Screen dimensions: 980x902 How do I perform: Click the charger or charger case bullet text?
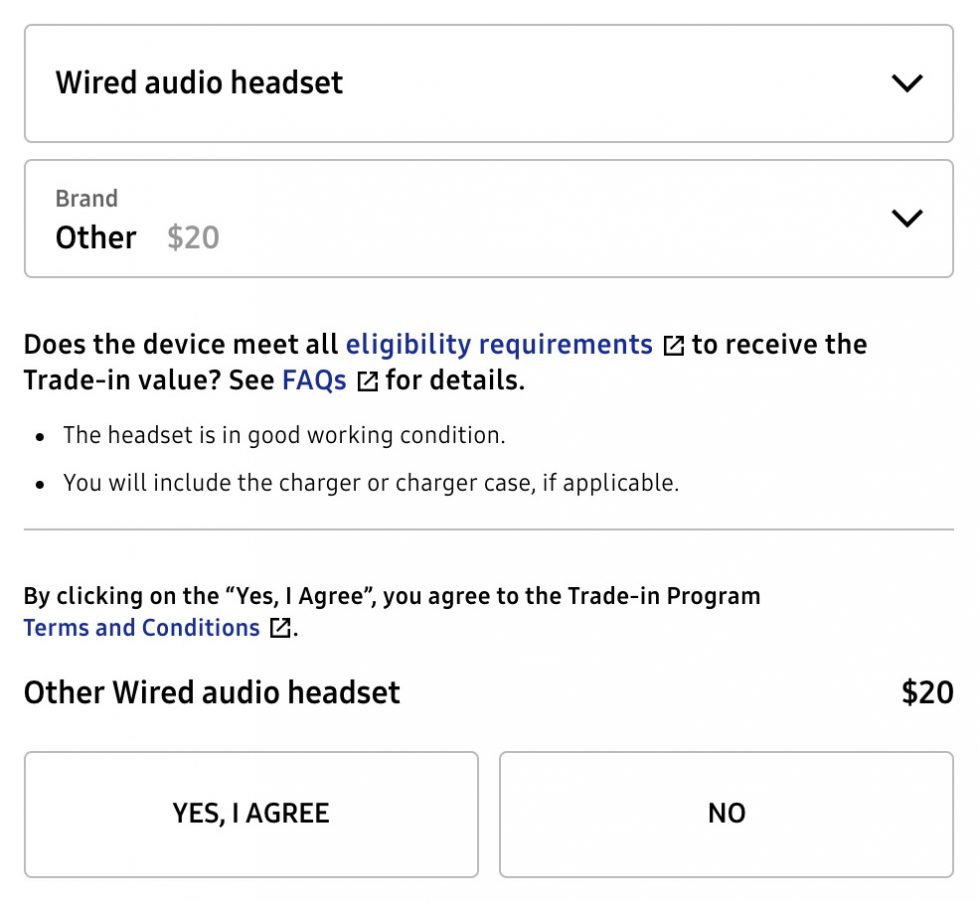[x=370, y=483]
